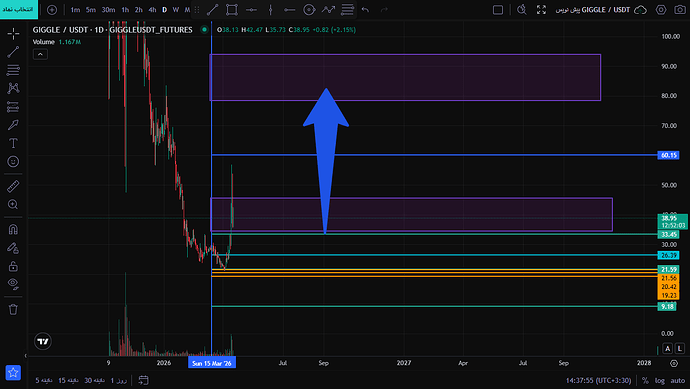The height and width of the screenshot is (389, 690).
Task: Click the 26.39 price label
Action: (x=668, y=255)
